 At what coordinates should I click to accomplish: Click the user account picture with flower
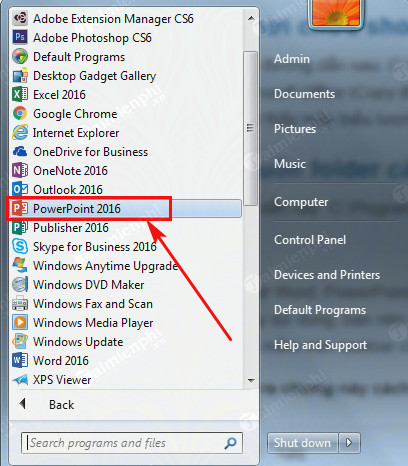point(336,13)
